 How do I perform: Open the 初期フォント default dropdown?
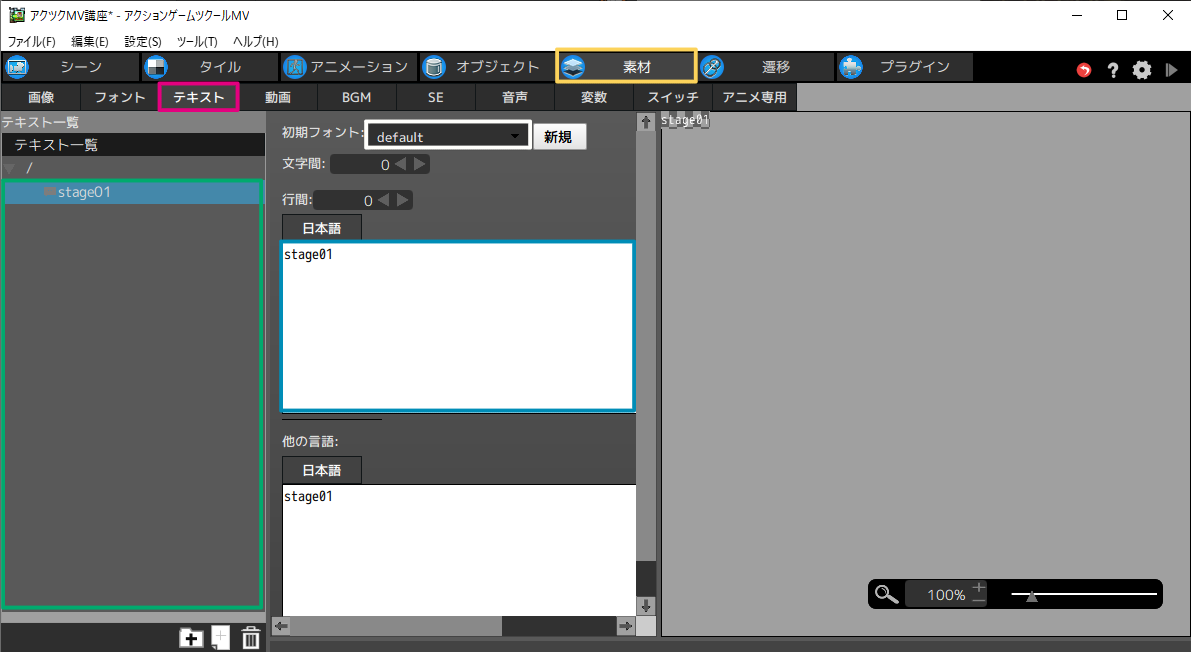click(x=448, y=137)
